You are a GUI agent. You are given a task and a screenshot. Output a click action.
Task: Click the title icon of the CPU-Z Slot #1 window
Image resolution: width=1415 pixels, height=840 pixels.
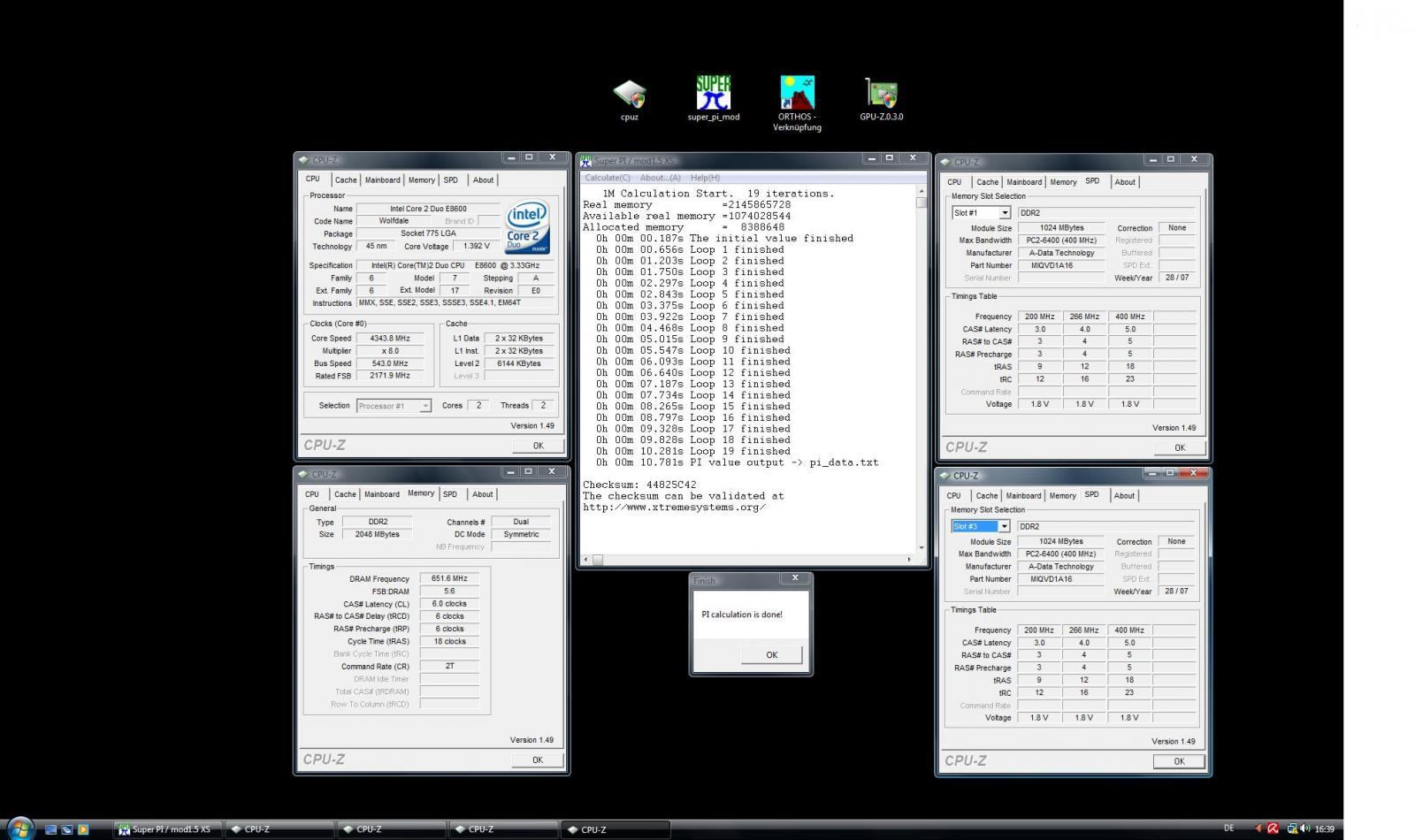click(945, 162)
